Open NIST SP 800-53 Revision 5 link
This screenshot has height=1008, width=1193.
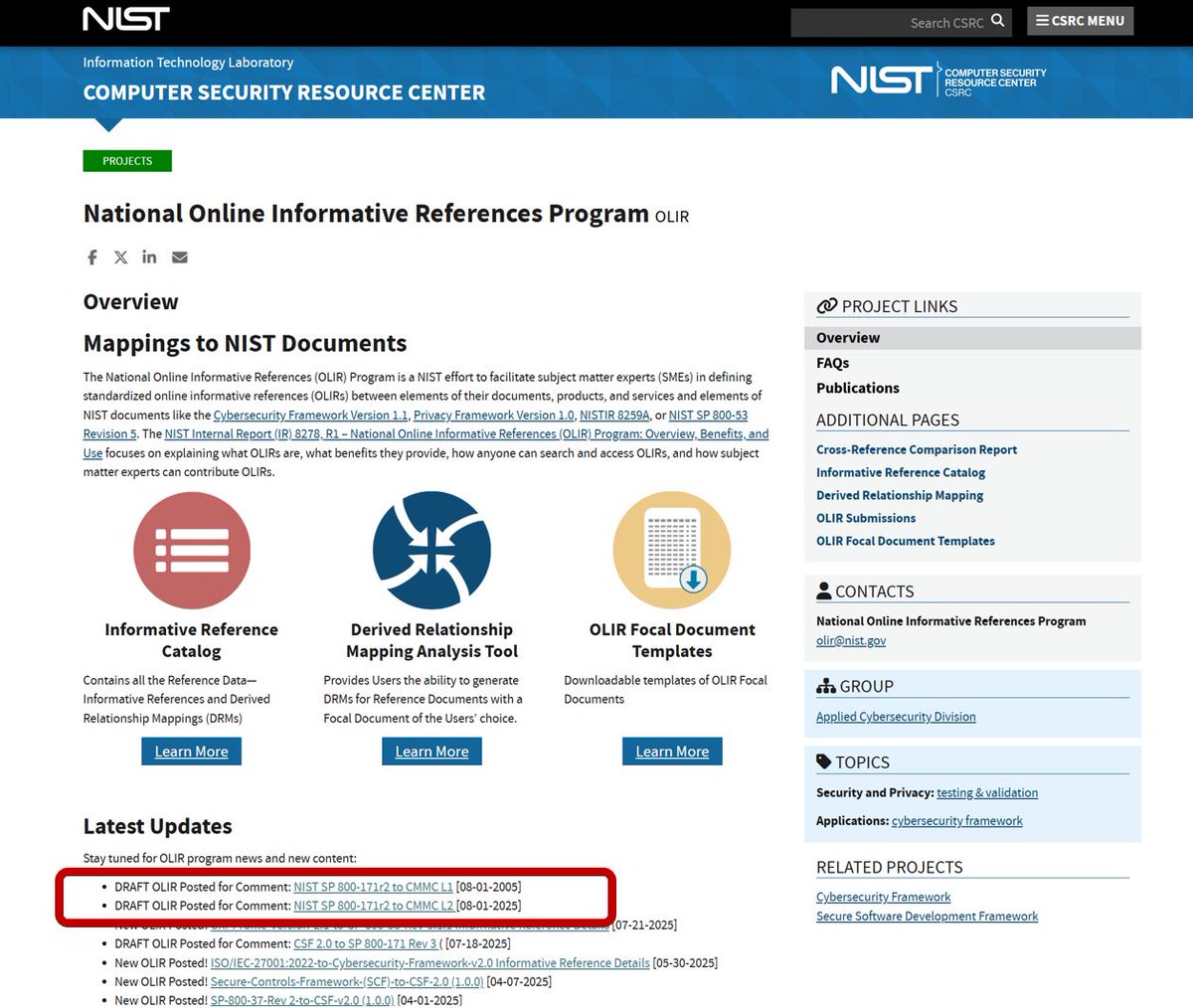708,416
